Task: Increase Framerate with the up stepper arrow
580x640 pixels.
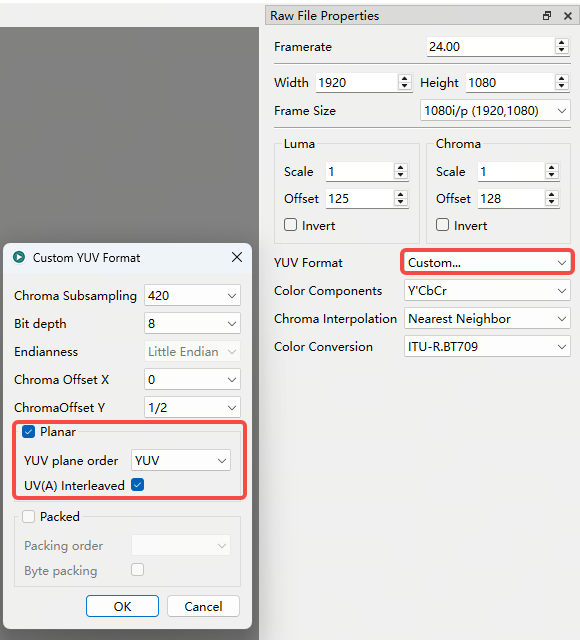Action: [562, 42]
